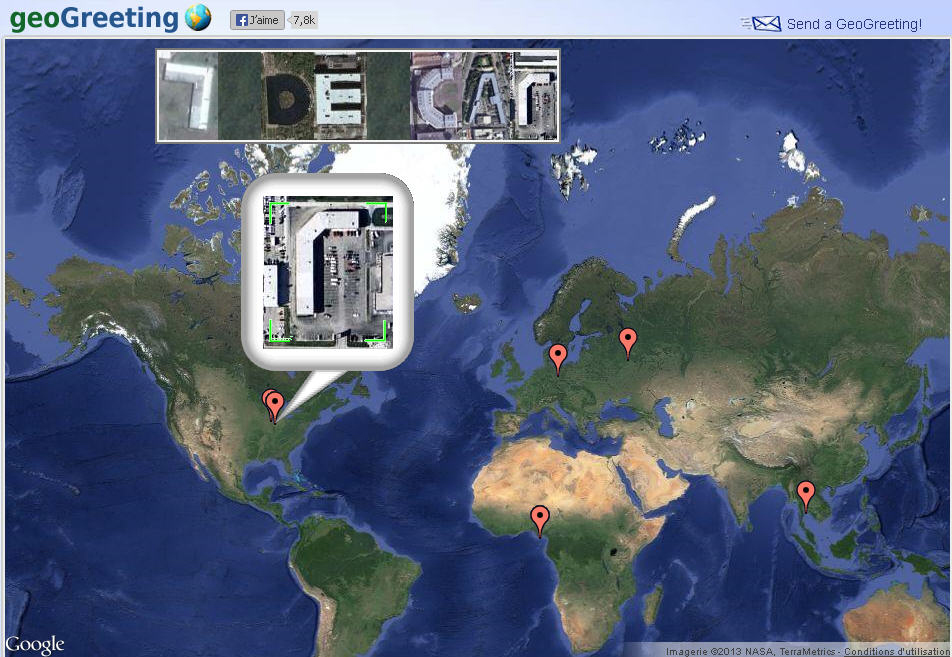Select the letter D building thumbnail
The width and height of the screenshot is (952, 657).
(288, 96)
